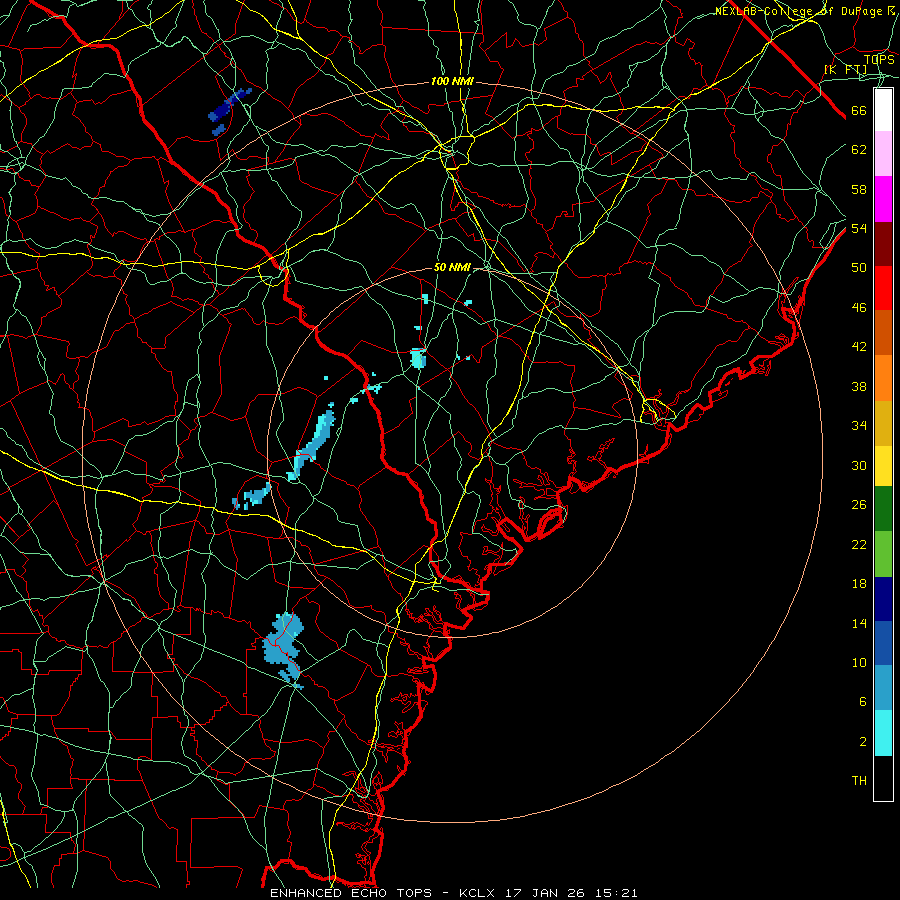Click the KCLX station identifier
This screenshot has height=900, width=900.
479,893
